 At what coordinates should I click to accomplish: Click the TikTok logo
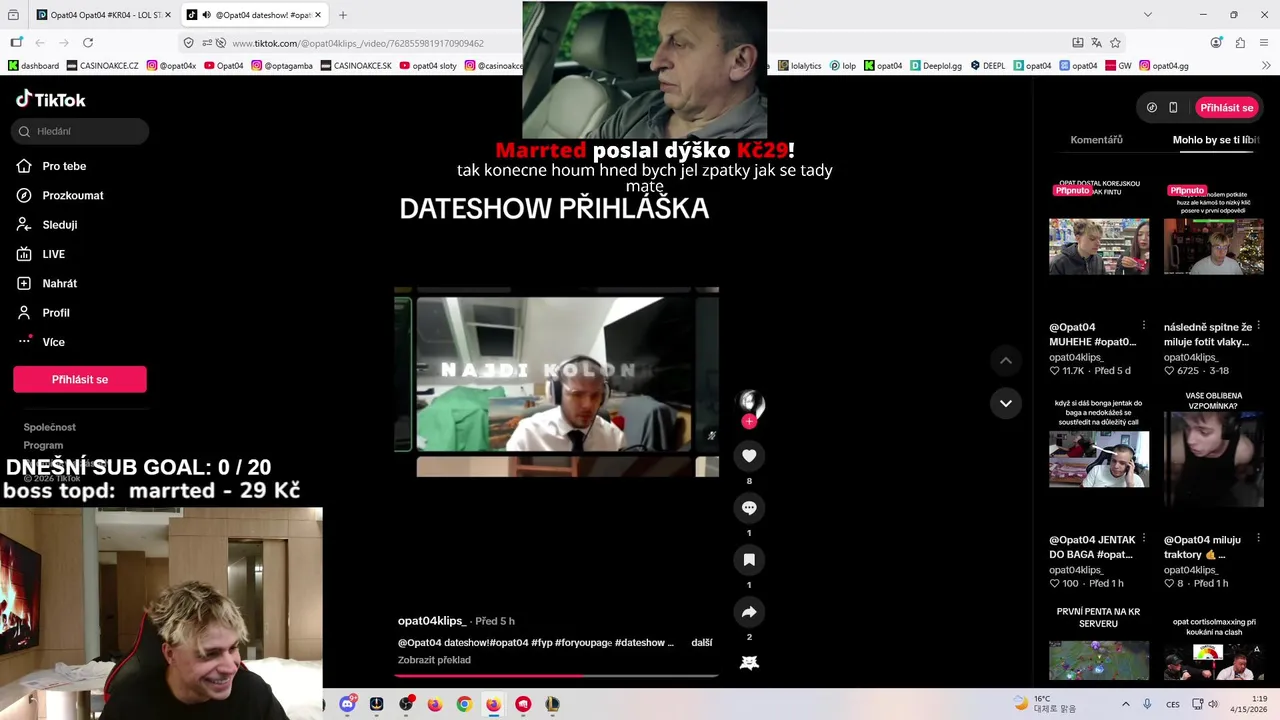(x=51, y=99)
